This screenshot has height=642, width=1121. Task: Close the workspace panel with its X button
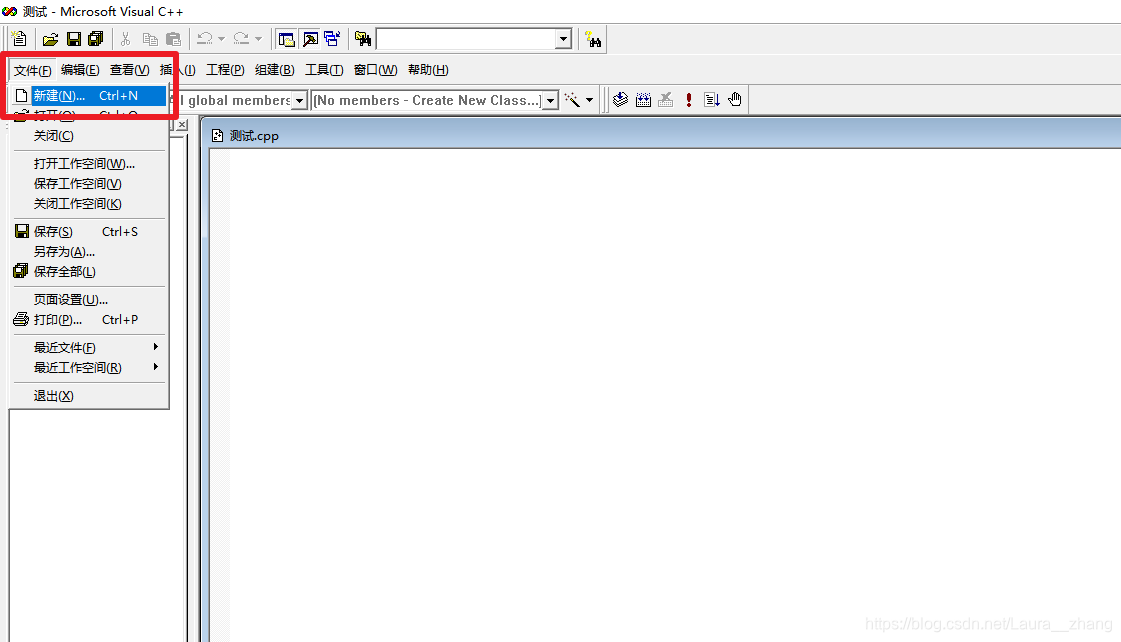click(x=182, y=124)
